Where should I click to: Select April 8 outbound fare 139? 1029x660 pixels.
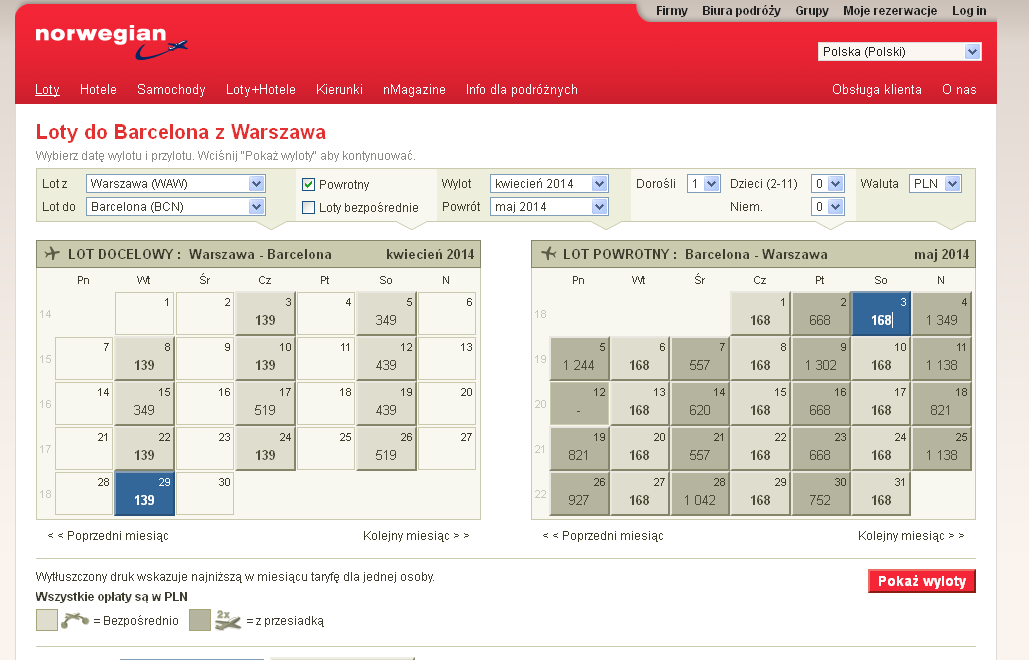pos(144,358)
